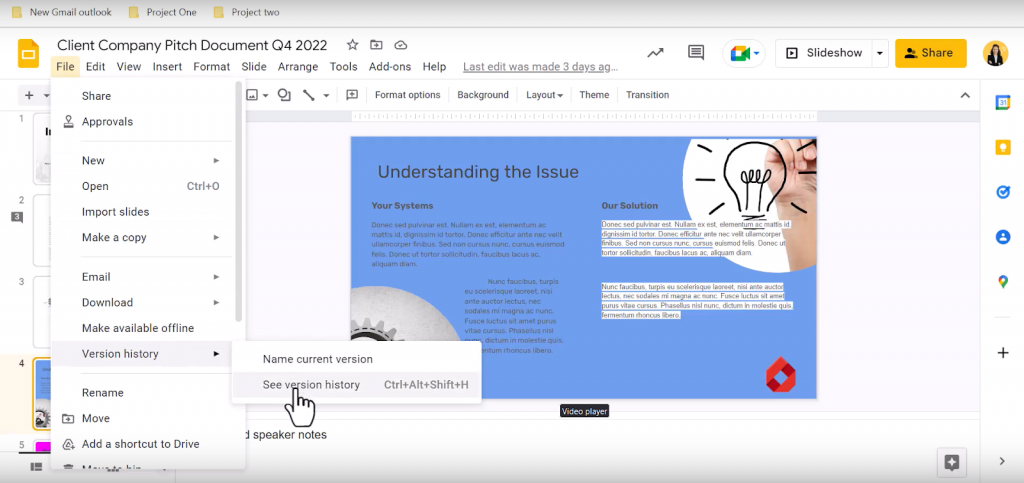Click the yellow Share button

point(931,53)
